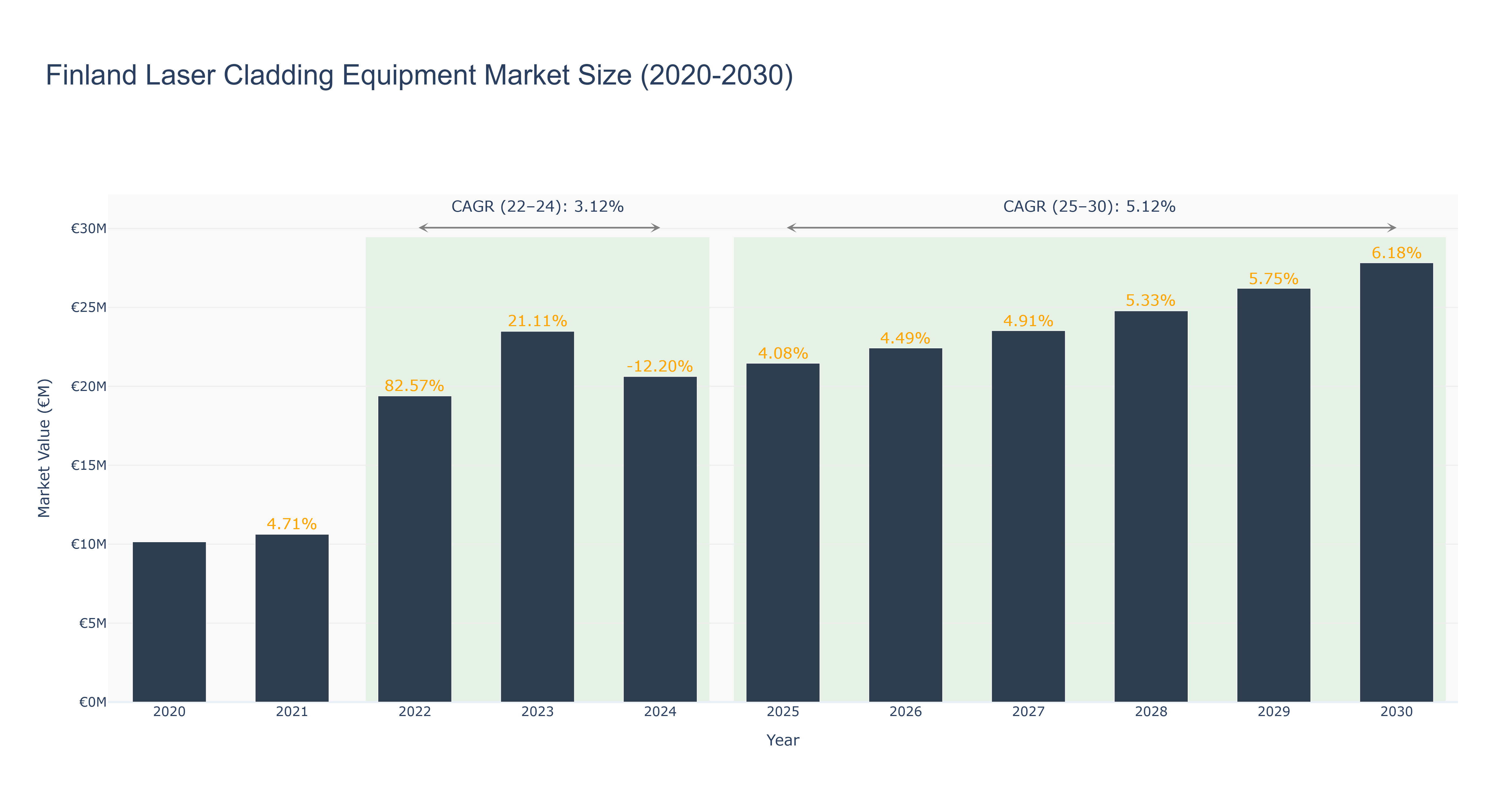Click the 2026 bar

905,525
